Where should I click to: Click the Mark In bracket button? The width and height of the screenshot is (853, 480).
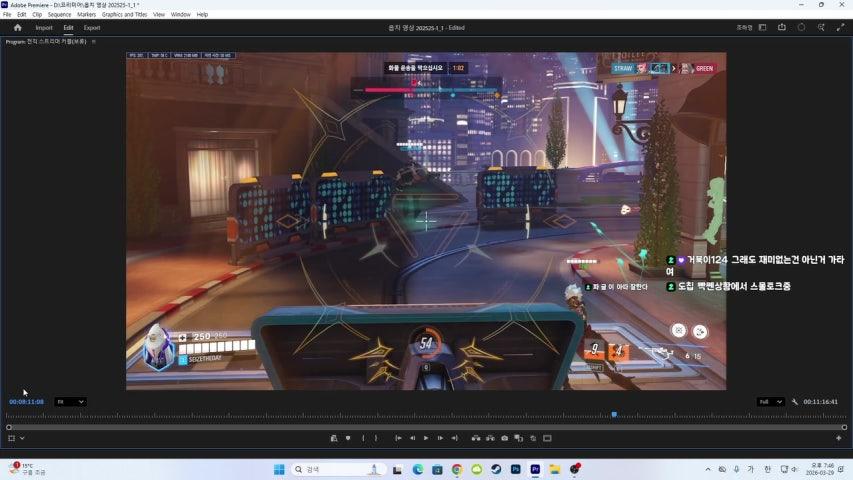(363, 438)
